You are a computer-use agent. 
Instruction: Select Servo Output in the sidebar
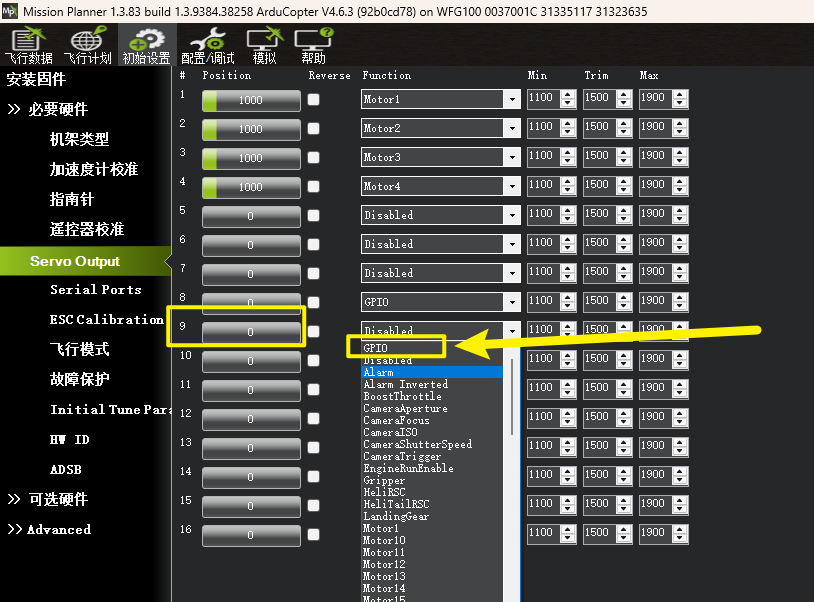[75, 261]
